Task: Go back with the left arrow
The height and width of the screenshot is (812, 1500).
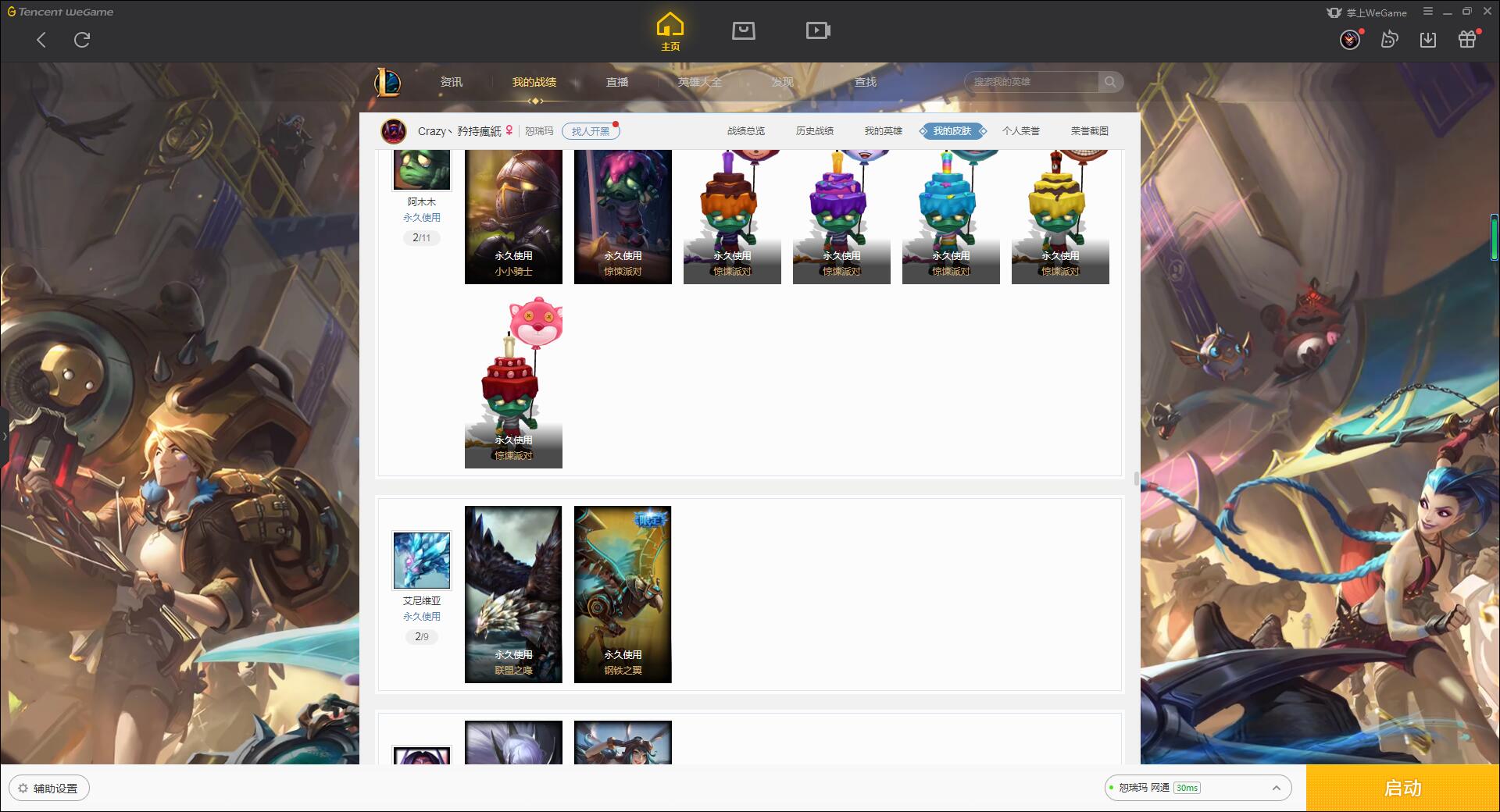Action: [41, 40]
